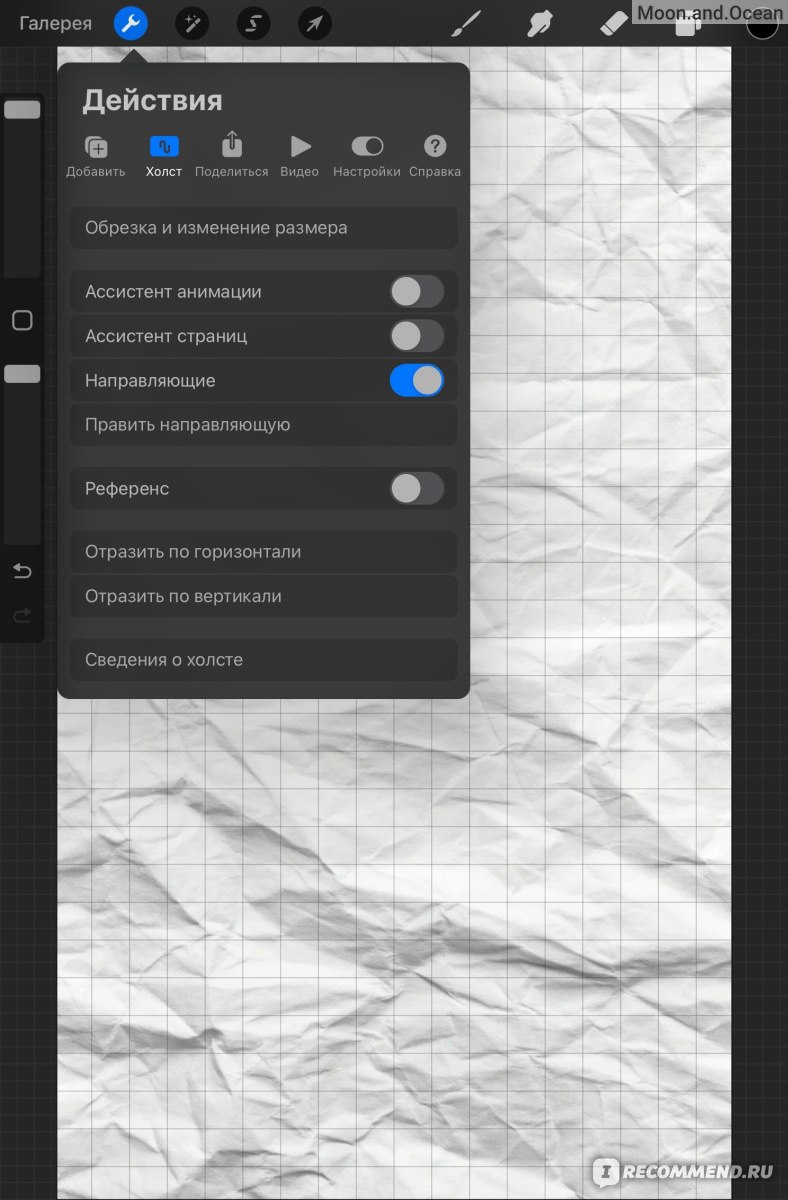Open the black color circle
The image size is (788, 1200).
coord(762,25)
